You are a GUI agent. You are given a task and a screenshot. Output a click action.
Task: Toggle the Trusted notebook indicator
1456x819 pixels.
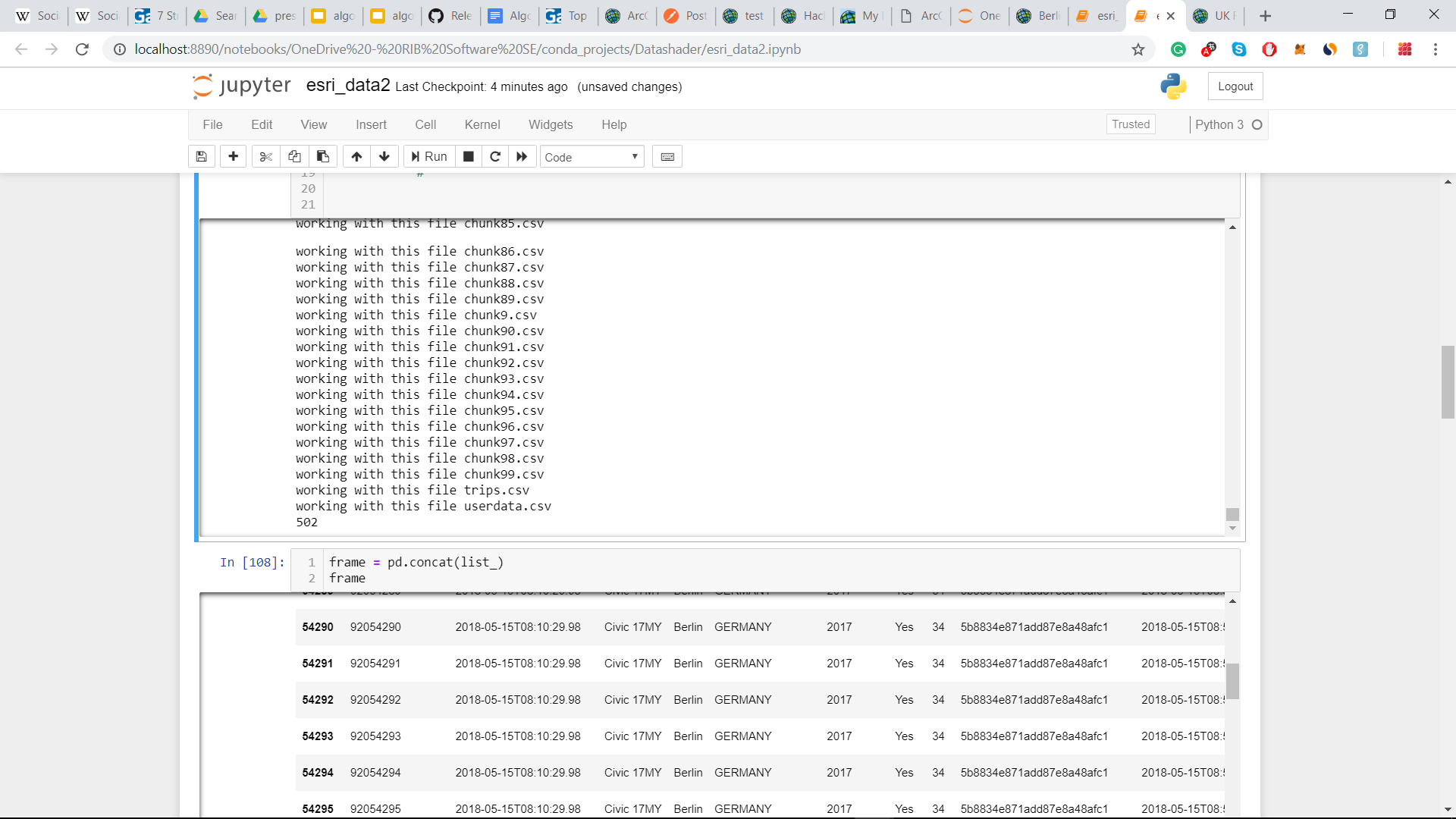coord(1131,124)
